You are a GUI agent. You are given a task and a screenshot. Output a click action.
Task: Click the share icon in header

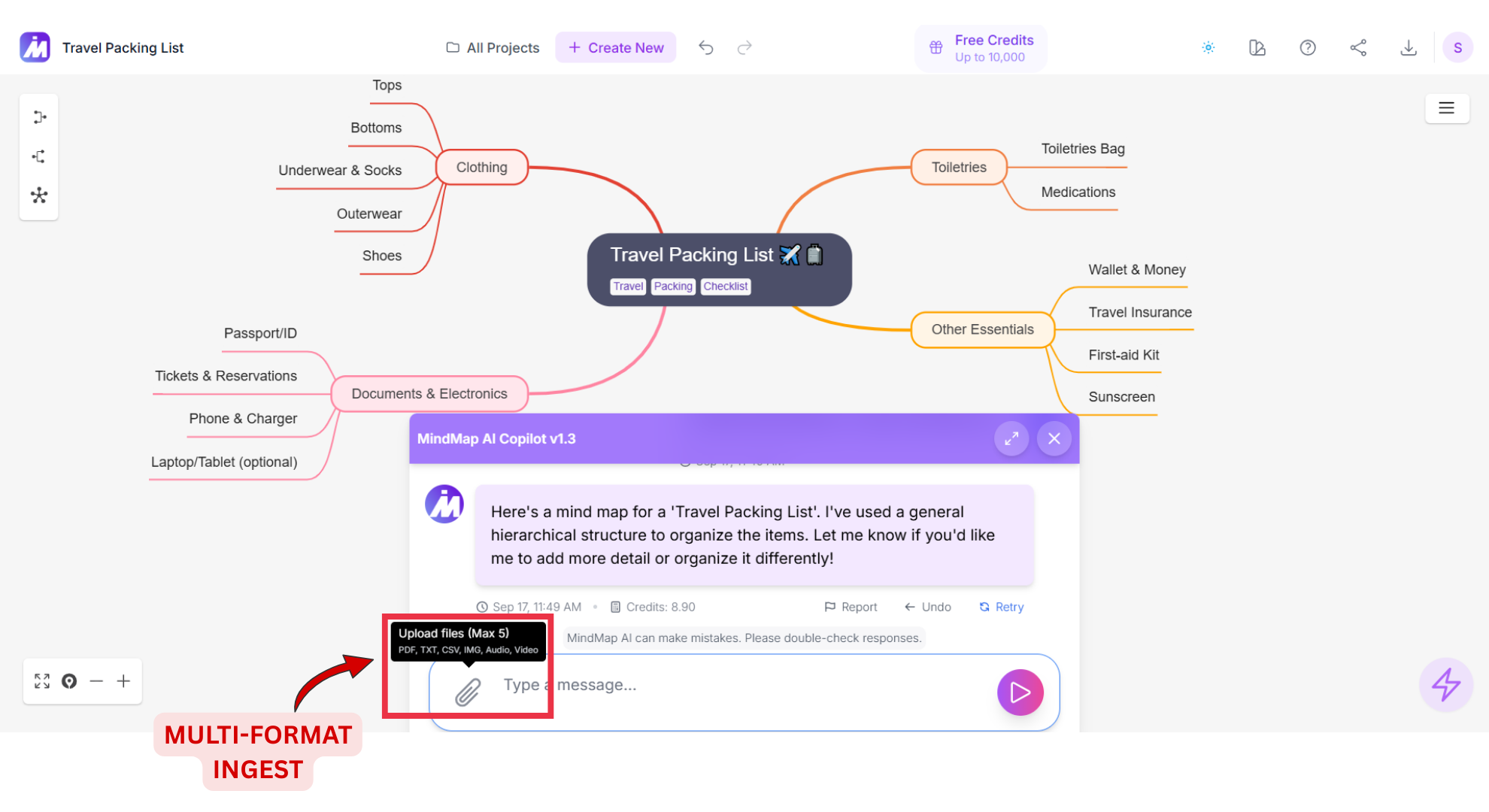(x=1357, y=47)
